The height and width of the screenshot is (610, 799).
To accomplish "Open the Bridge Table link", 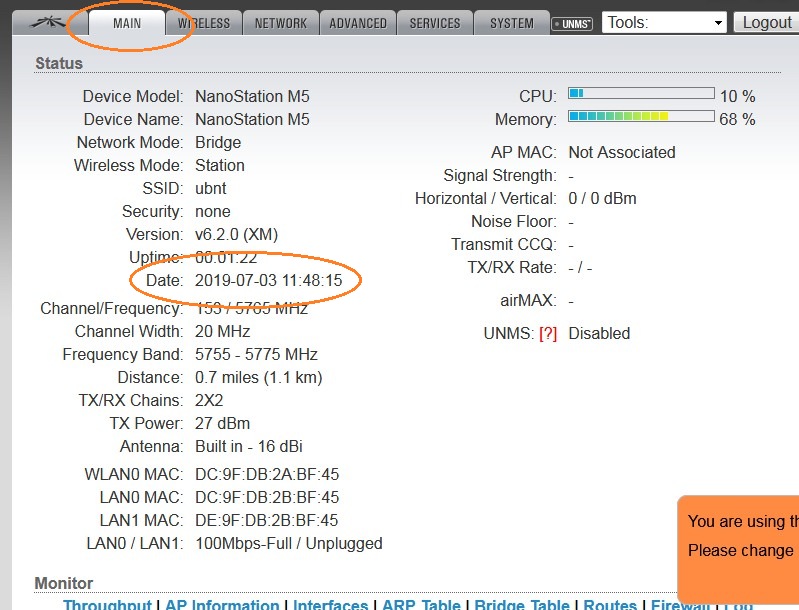I will tap(522, 604).
